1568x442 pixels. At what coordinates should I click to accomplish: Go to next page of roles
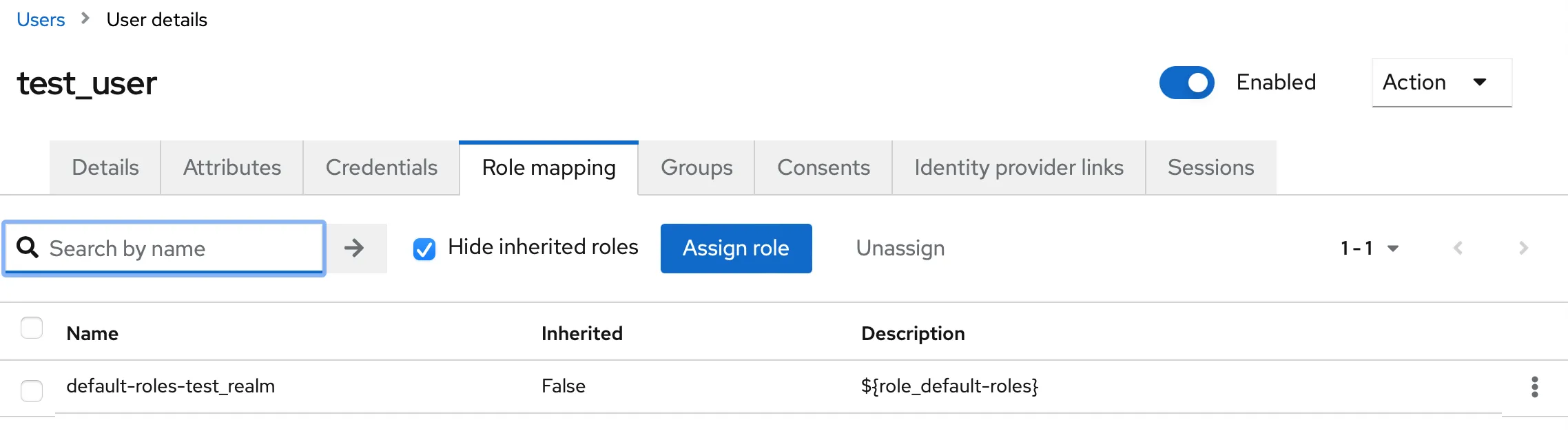pos(1523,249)
